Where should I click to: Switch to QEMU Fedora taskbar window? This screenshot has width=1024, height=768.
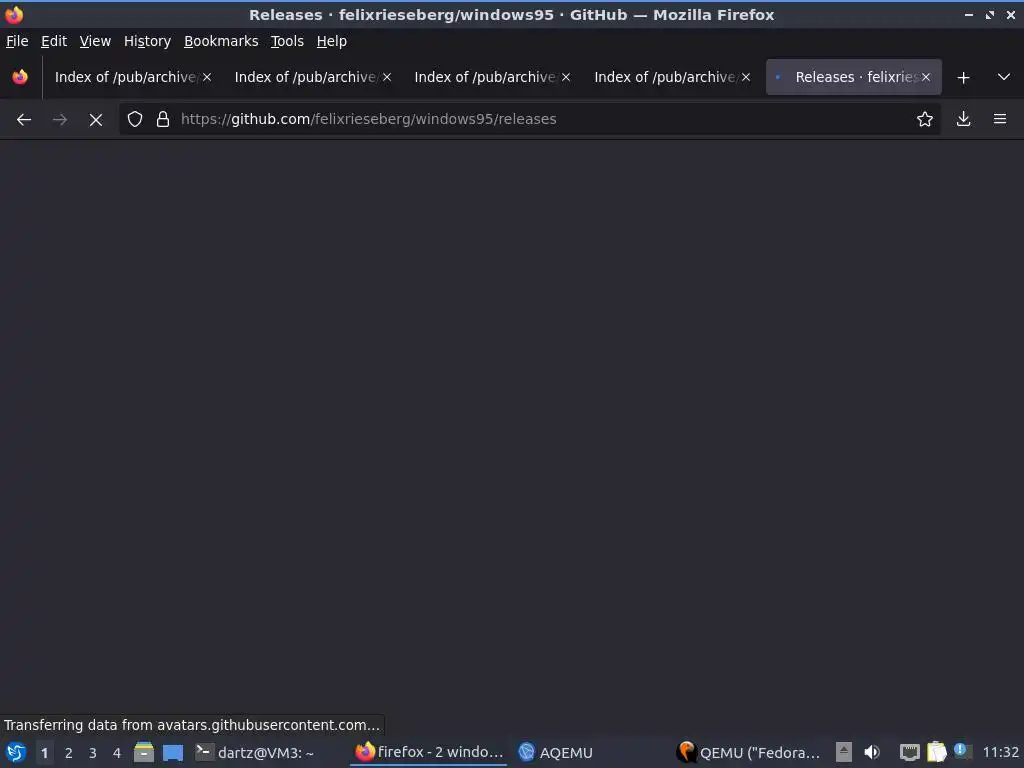click(x=749, y=752)
